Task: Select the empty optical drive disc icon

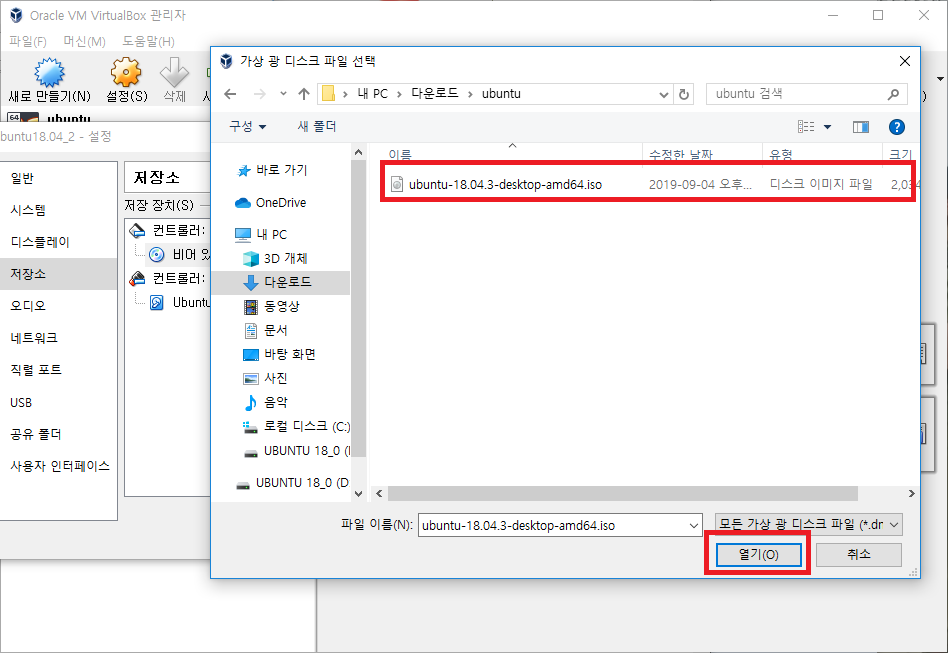Action: (157, 255)
